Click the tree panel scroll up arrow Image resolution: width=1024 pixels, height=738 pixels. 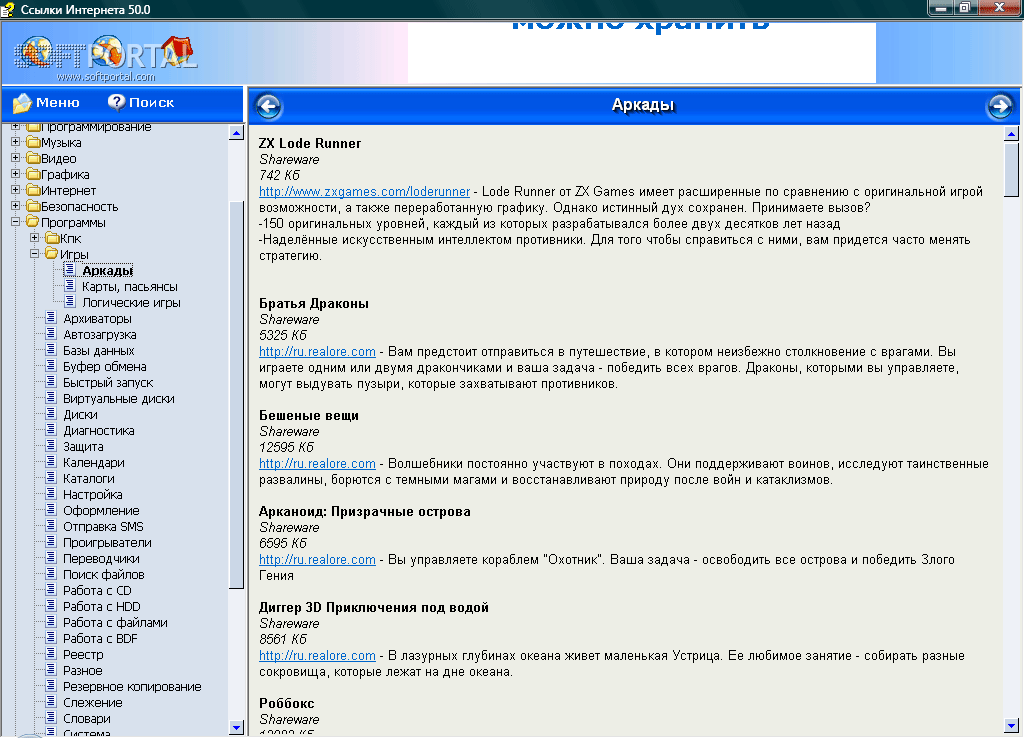tap(236, 133)
